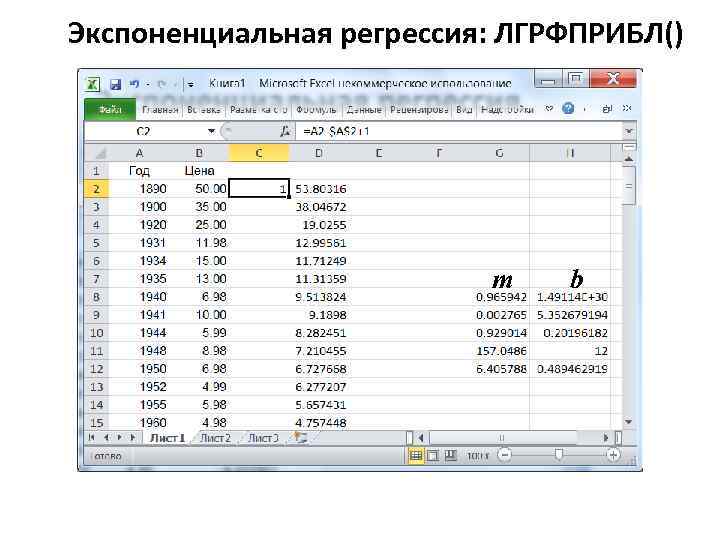Click the blue Help question mark icon
This screenshot has width=720, height=540.
point(568,109)
